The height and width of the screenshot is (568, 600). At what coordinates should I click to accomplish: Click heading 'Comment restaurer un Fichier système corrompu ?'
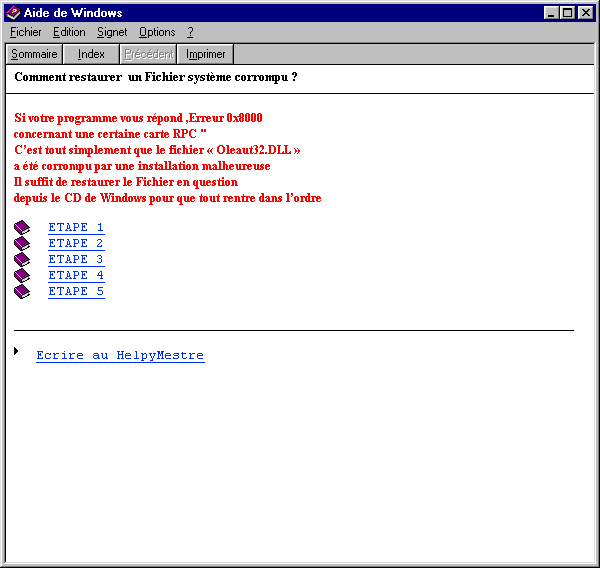click(156, 77)
